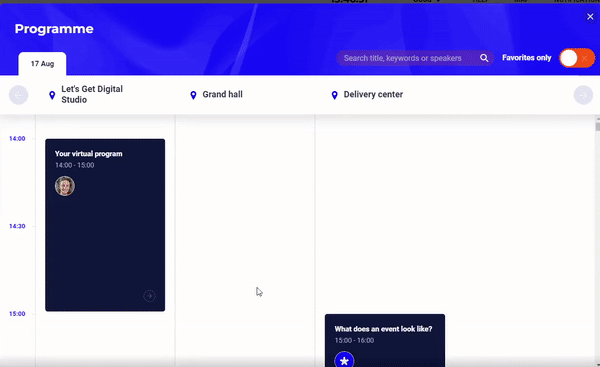Click the speaker avatar in virtual program
The height and width of the screenshot is (367, 600).
pyautogui.click(x=65, y=186)
